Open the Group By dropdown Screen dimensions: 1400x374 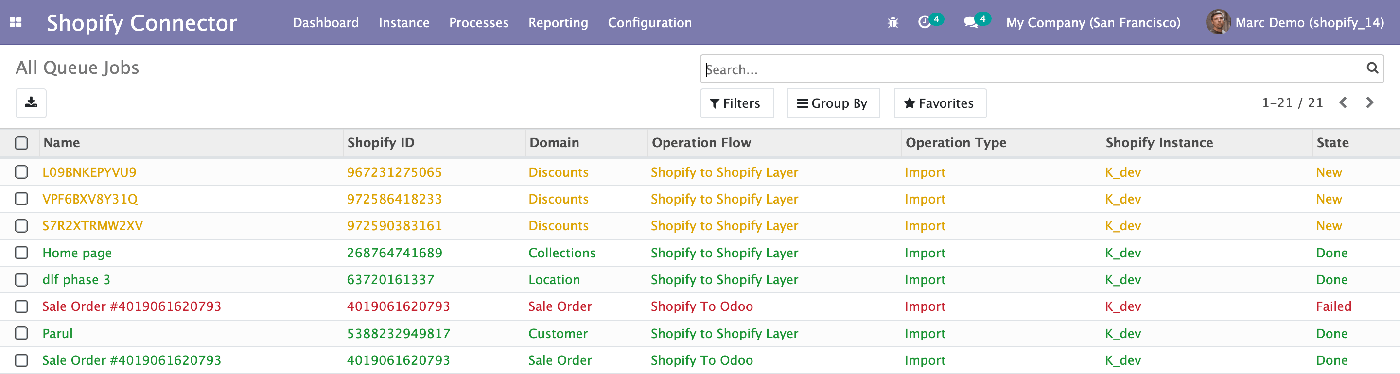click(x=832, y=103)
